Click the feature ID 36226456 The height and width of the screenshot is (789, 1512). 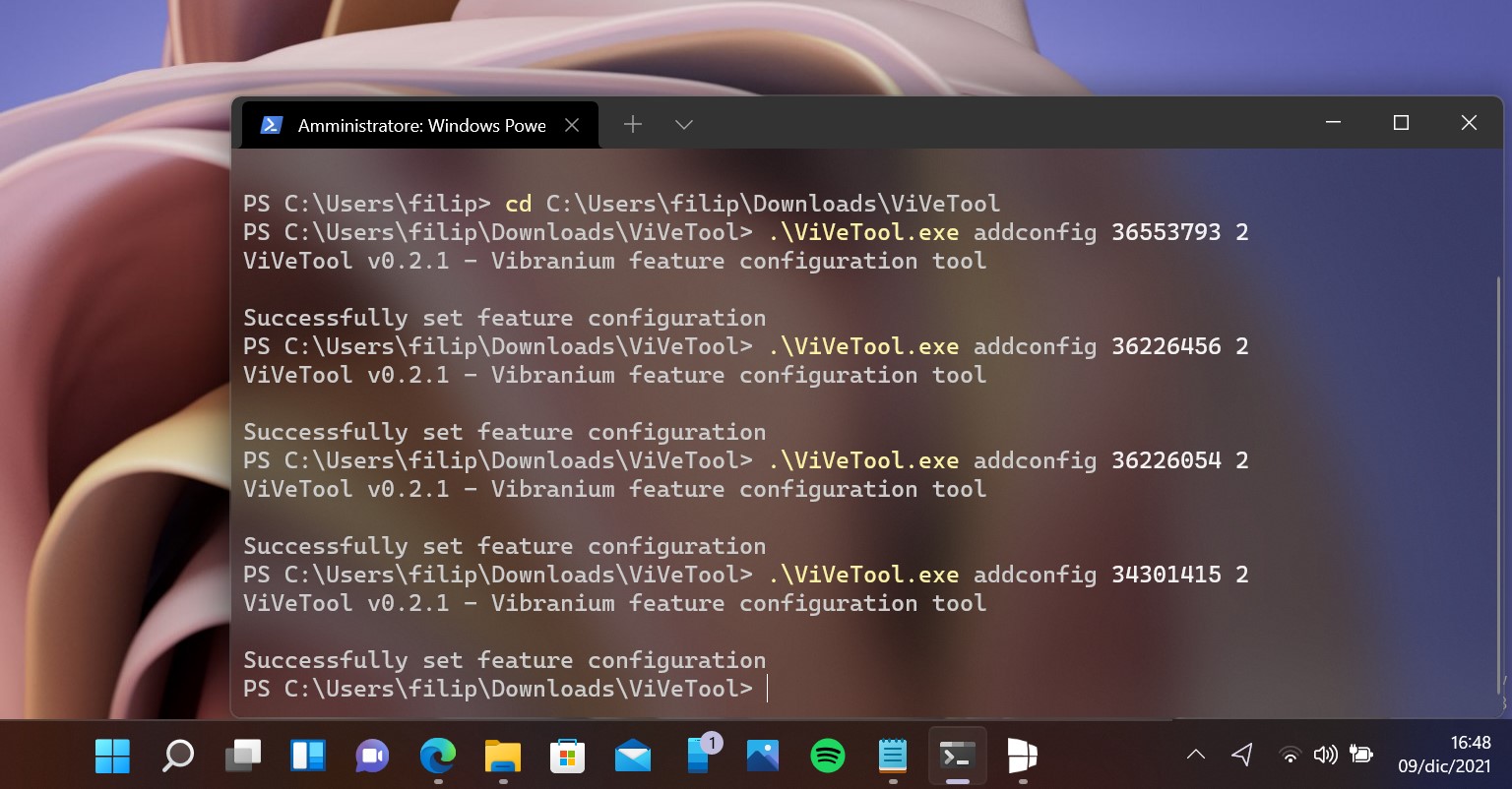click(1166, 346)
